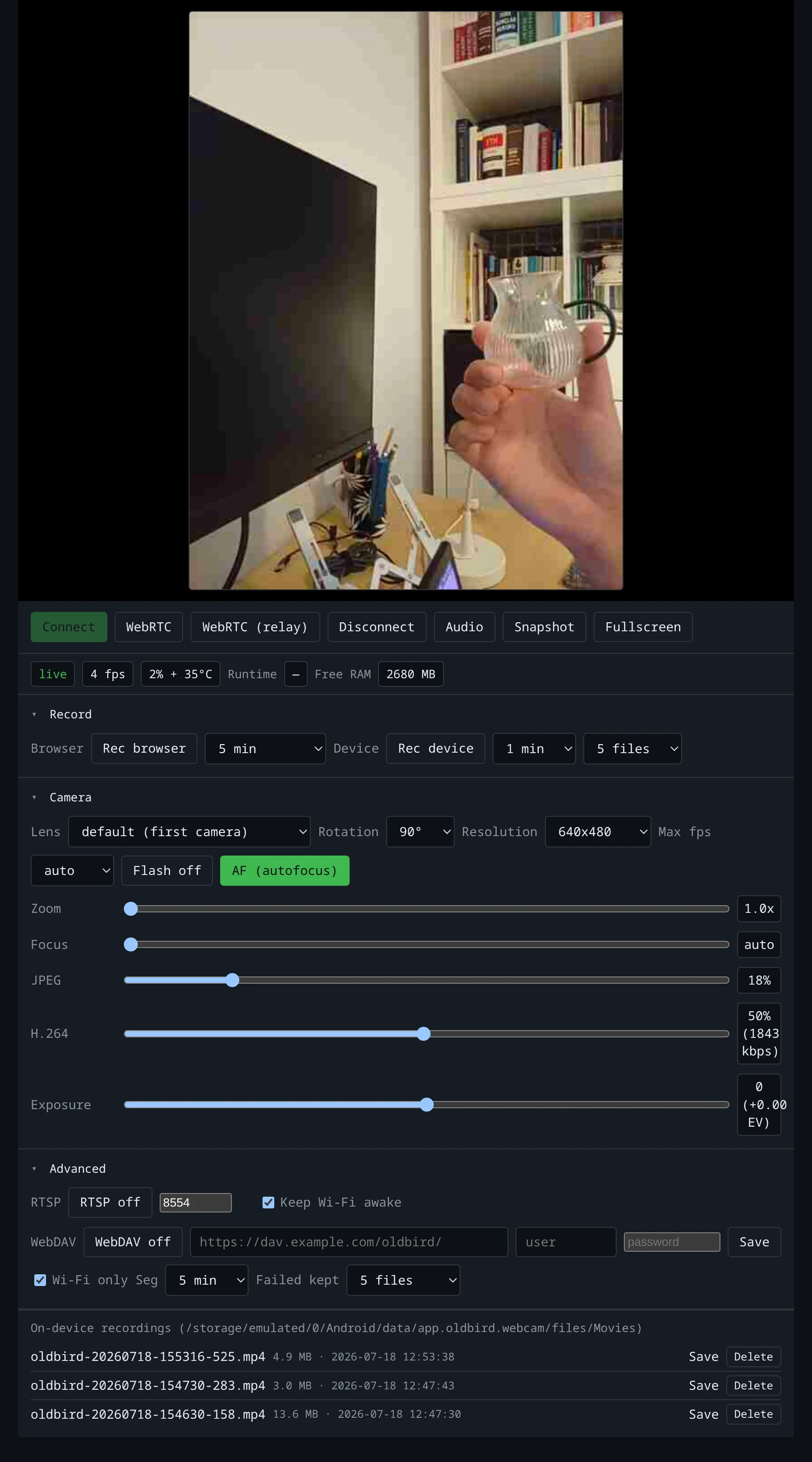
Task: Adjust the Zoom slider
Action: [x=426, y=909]
